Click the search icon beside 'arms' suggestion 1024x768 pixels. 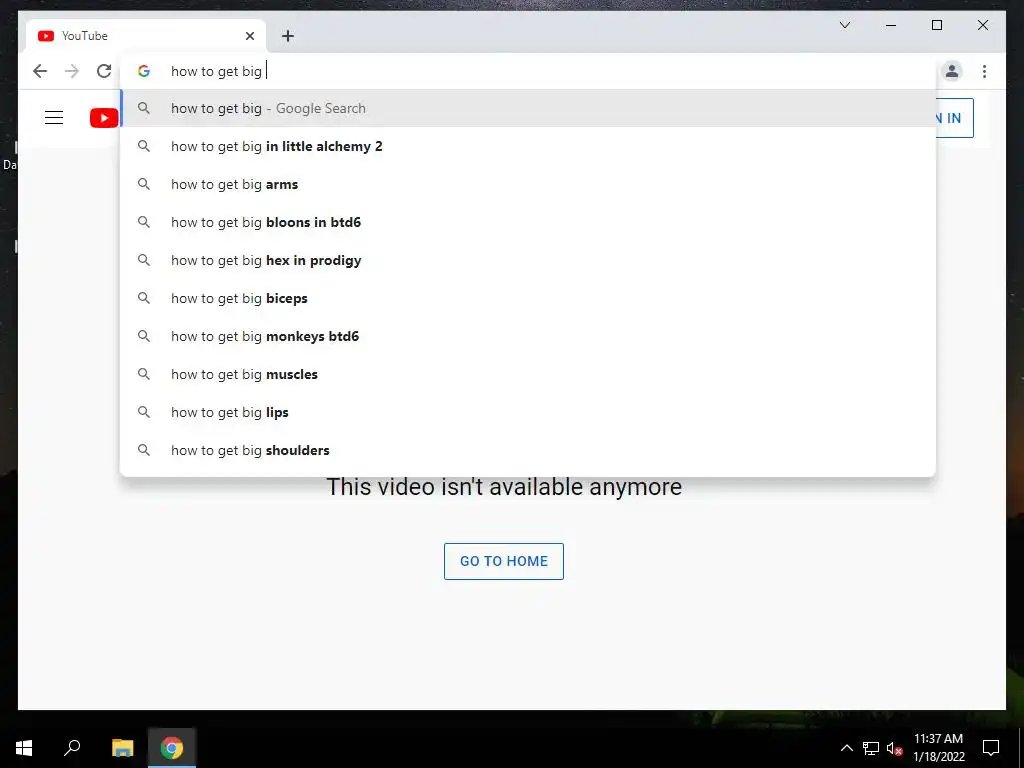click(x=144, y=184)
